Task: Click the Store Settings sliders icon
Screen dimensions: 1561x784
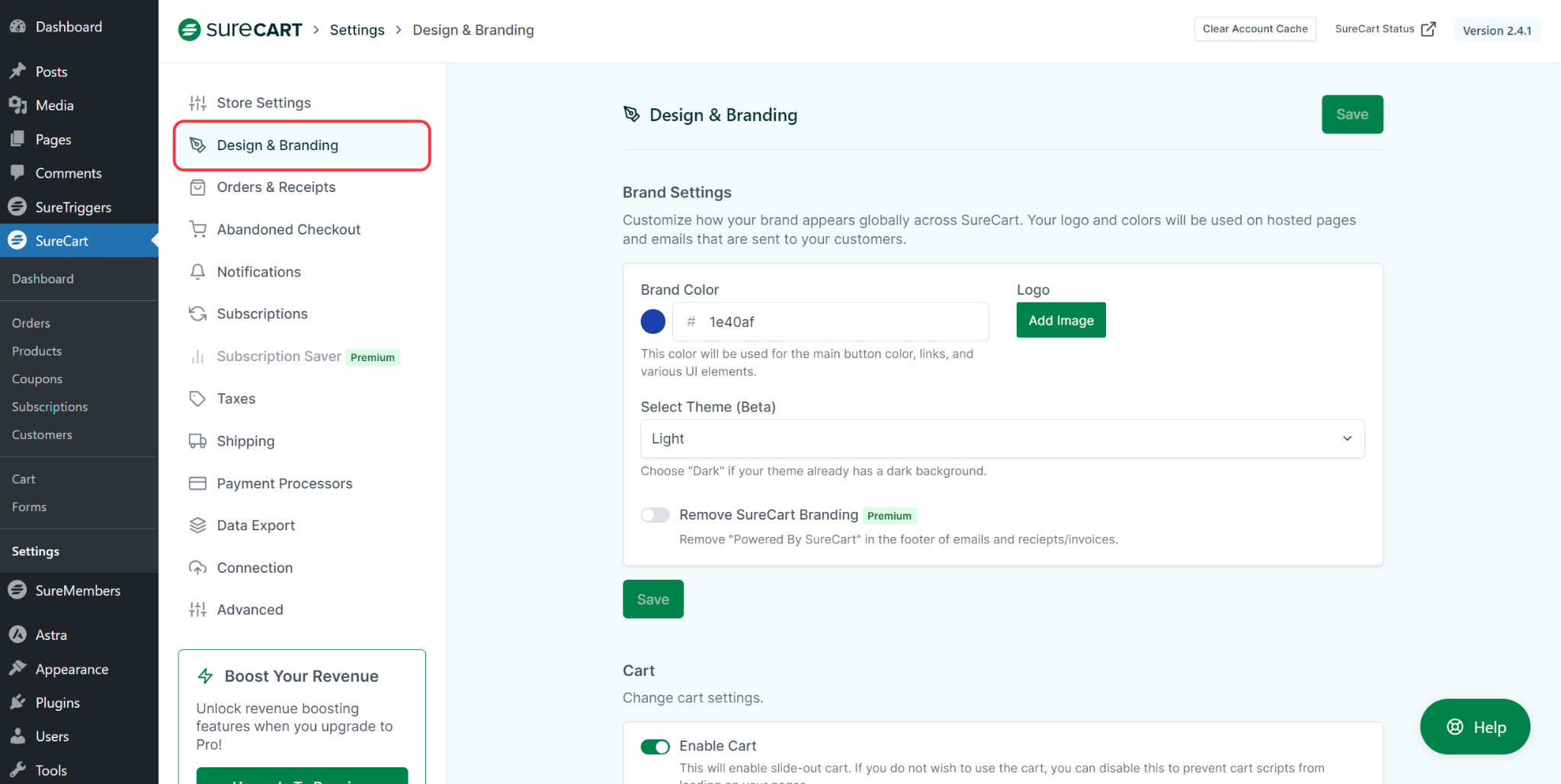Action: [x=198, y=103]
